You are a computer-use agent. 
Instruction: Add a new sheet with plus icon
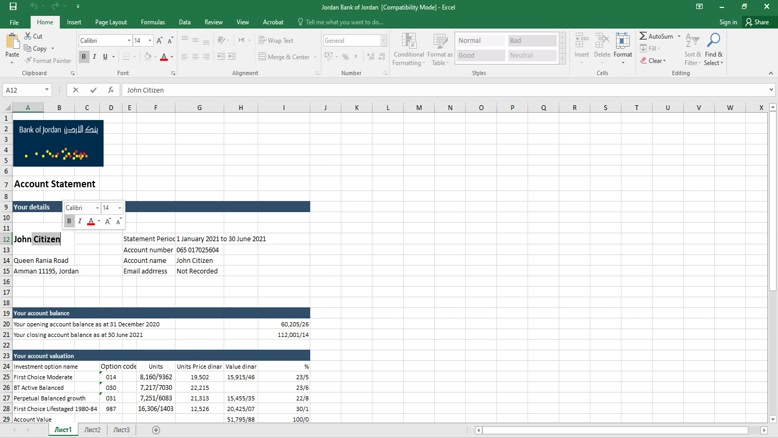[156, 430]
